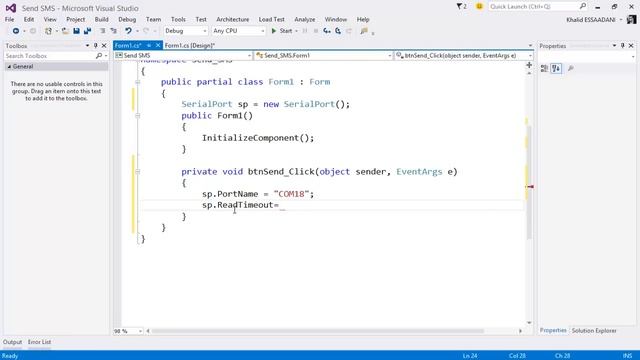The width and height of the screenshot is (640, 360).
Task: Click the editor horizontal scrollbar
Action: tap(317, 331)
